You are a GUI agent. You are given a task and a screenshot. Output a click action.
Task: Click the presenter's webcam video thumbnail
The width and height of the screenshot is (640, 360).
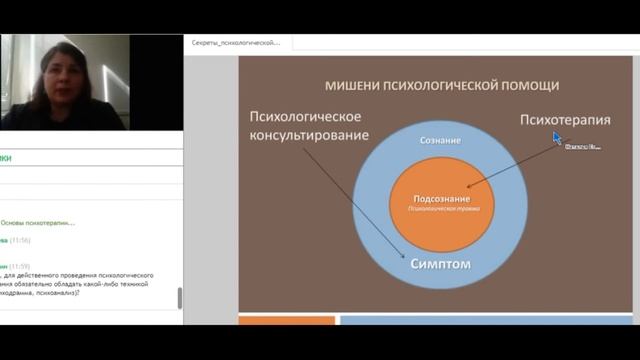[x=65, y=82]
